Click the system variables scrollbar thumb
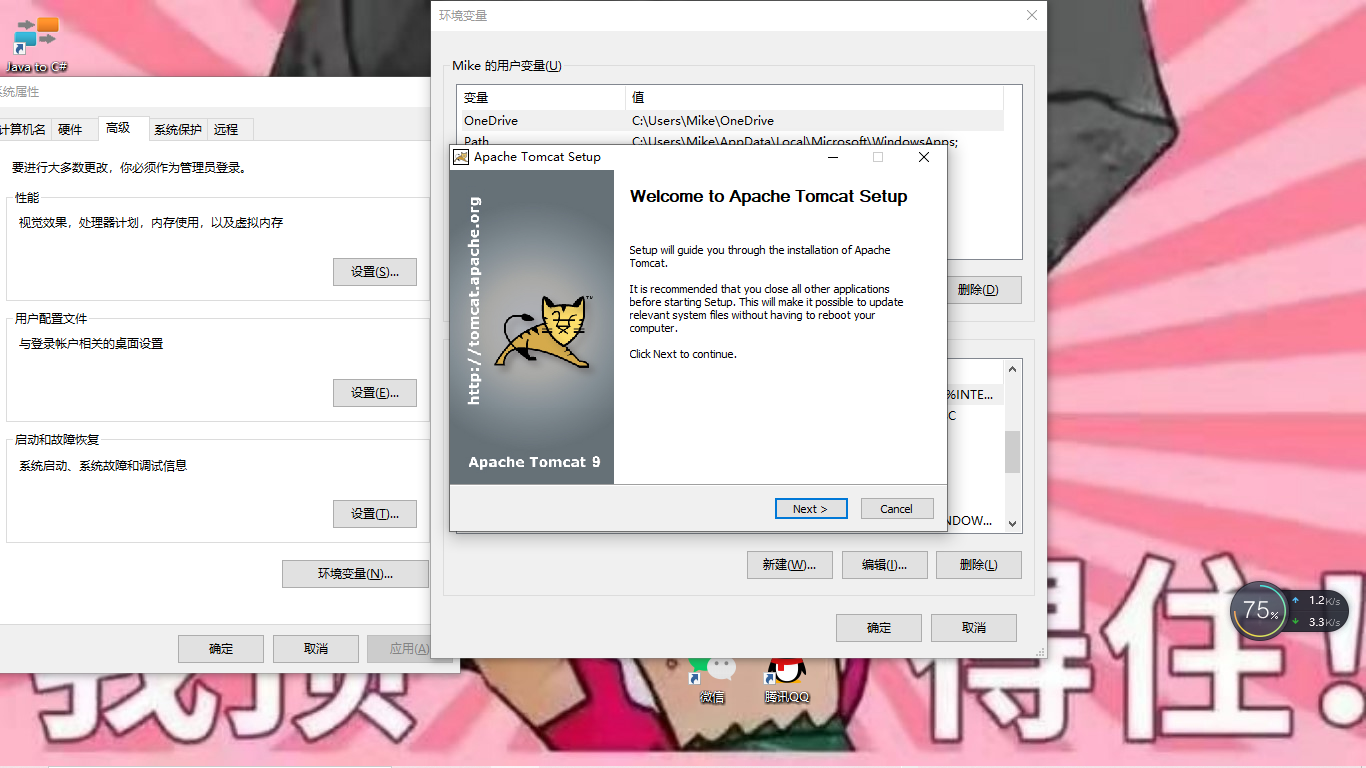The height and width of the screenshot is (768, 1366). point(1013,452)
